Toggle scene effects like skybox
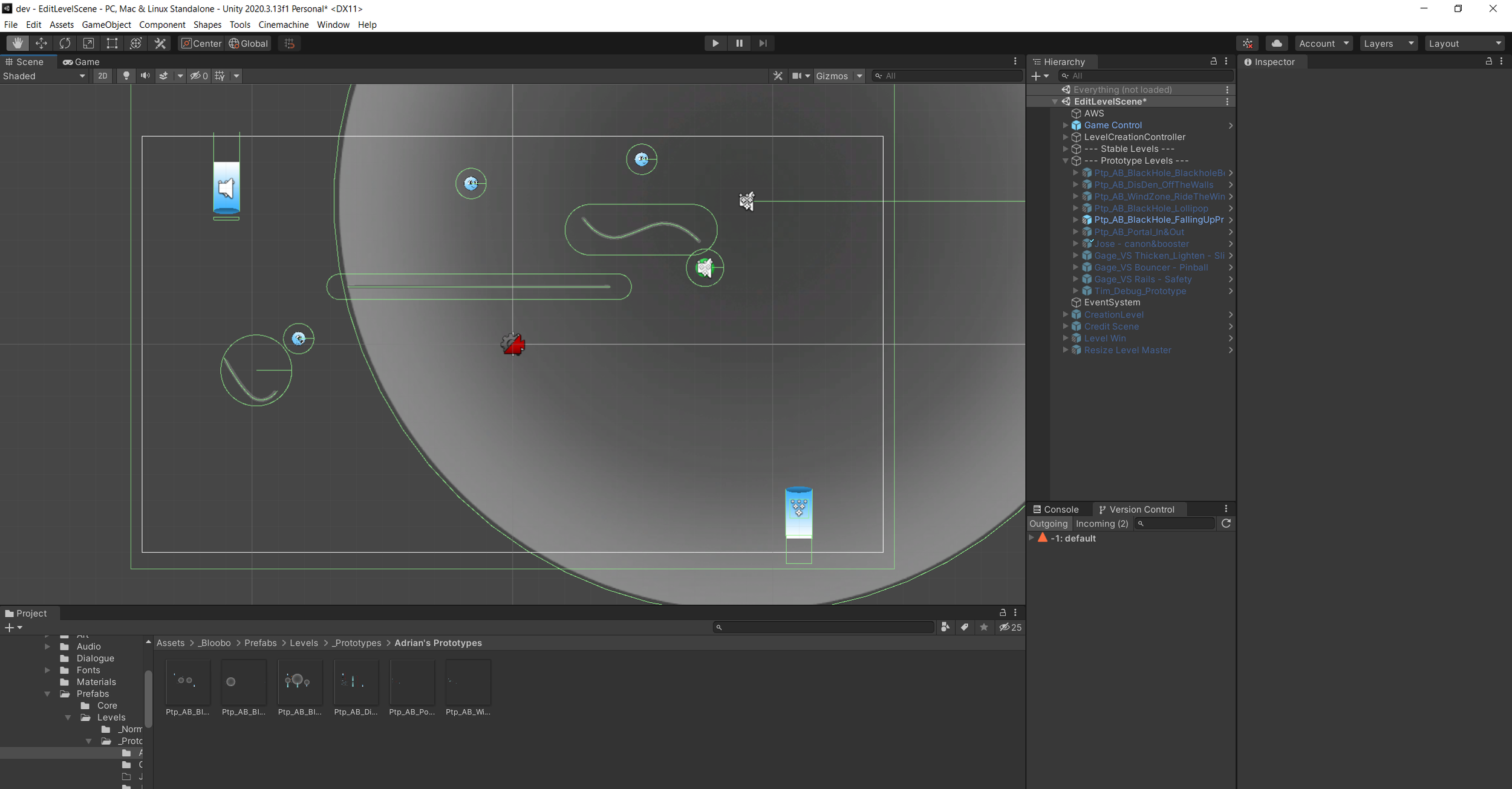Image resolution: width=1512 pixels, height=789 pixels. [x=163, y=76]
